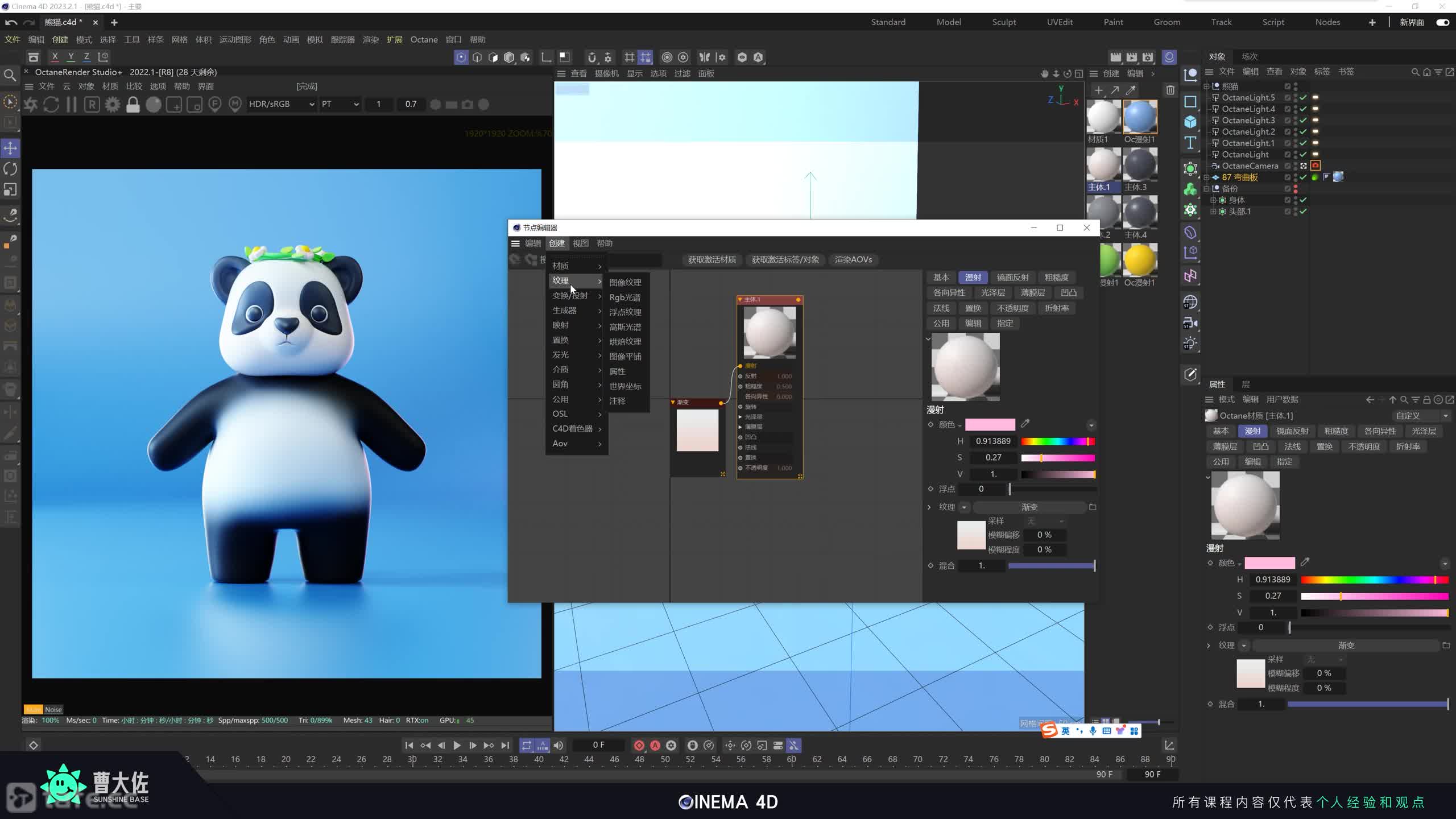Image resolution: width=1456 pixels, height=819 pixels.
Task: Switch to the 镜面反射 tab in node editor
Action: click(1012, 278)
